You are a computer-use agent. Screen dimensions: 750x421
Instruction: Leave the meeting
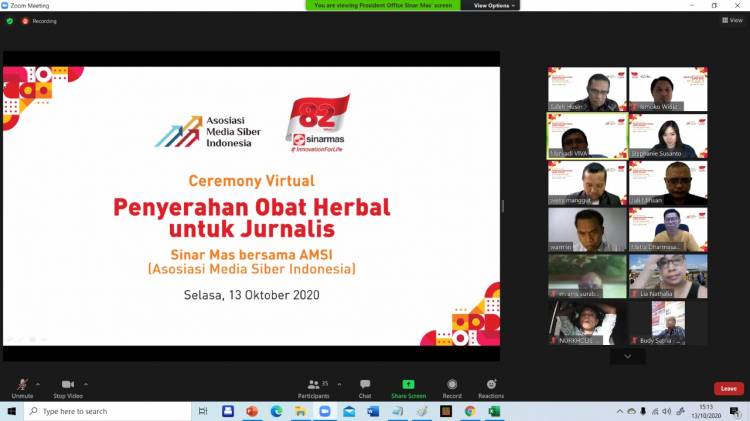728,388
